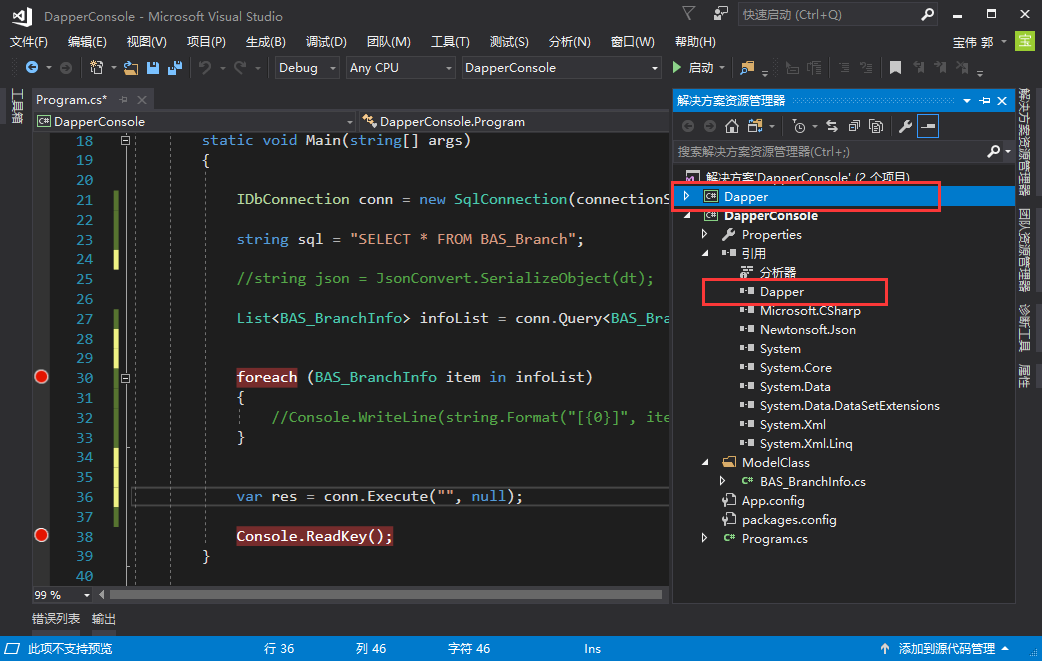Click the New Project toolbar icon
This screenshot has height=661, width=1042.
pyautogui.click(x=96, y=67)
